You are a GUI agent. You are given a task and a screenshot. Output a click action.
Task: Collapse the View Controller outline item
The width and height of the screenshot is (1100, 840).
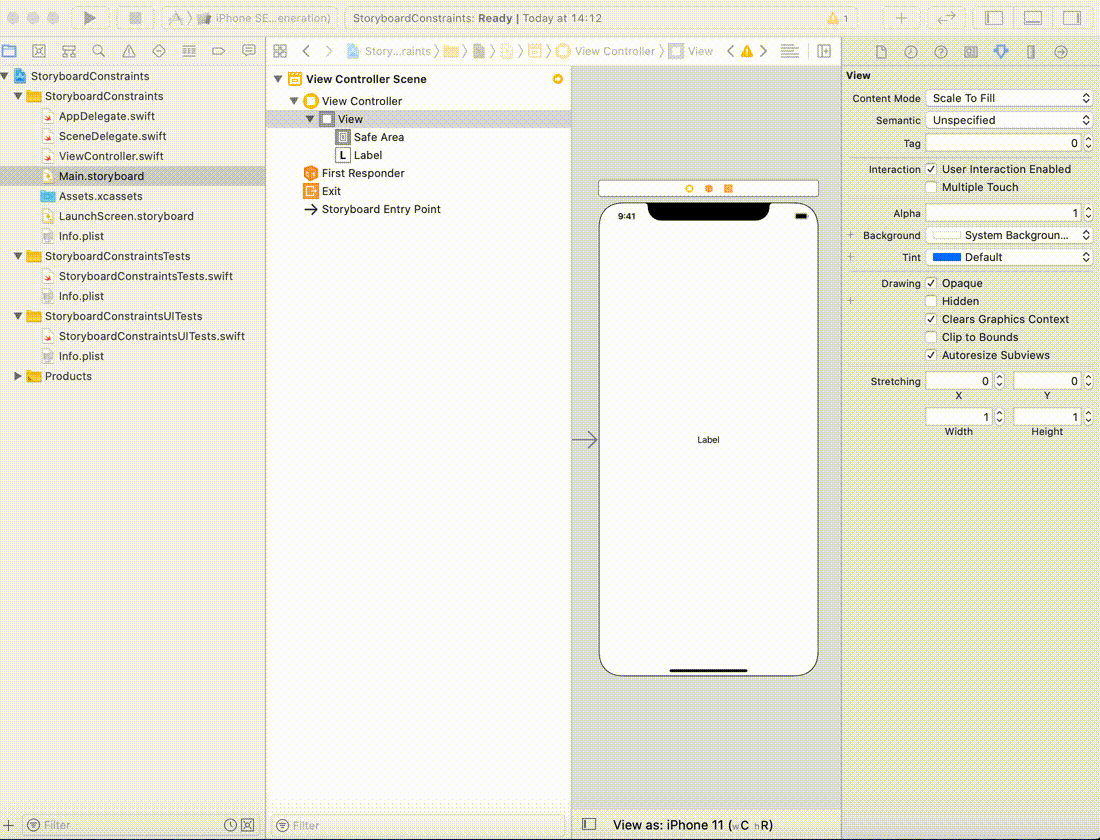point(294,101)
